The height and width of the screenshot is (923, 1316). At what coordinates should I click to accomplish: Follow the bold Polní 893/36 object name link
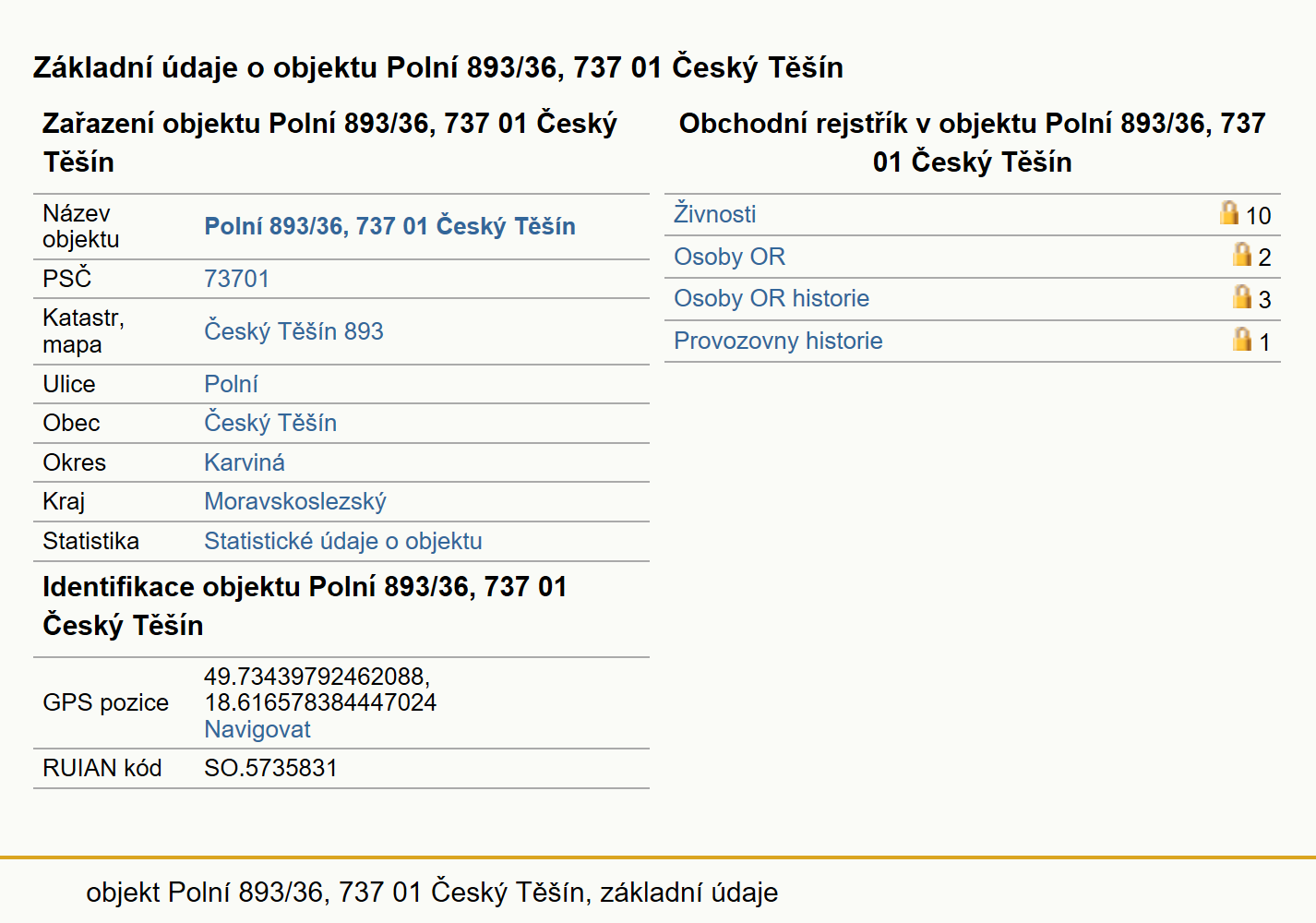(x=389, y=226)
